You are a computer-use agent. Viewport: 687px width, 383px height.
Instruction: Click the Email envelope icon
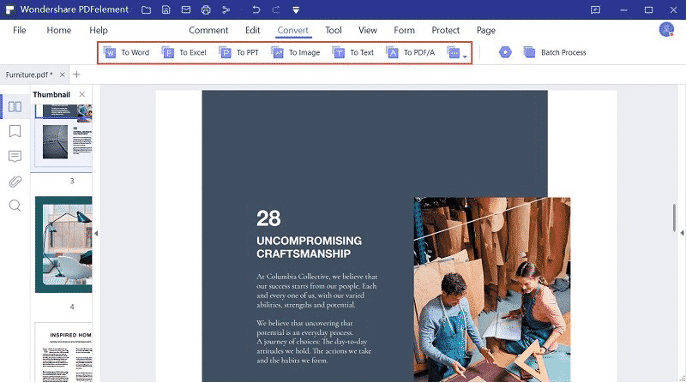click(x=186, y=10)
